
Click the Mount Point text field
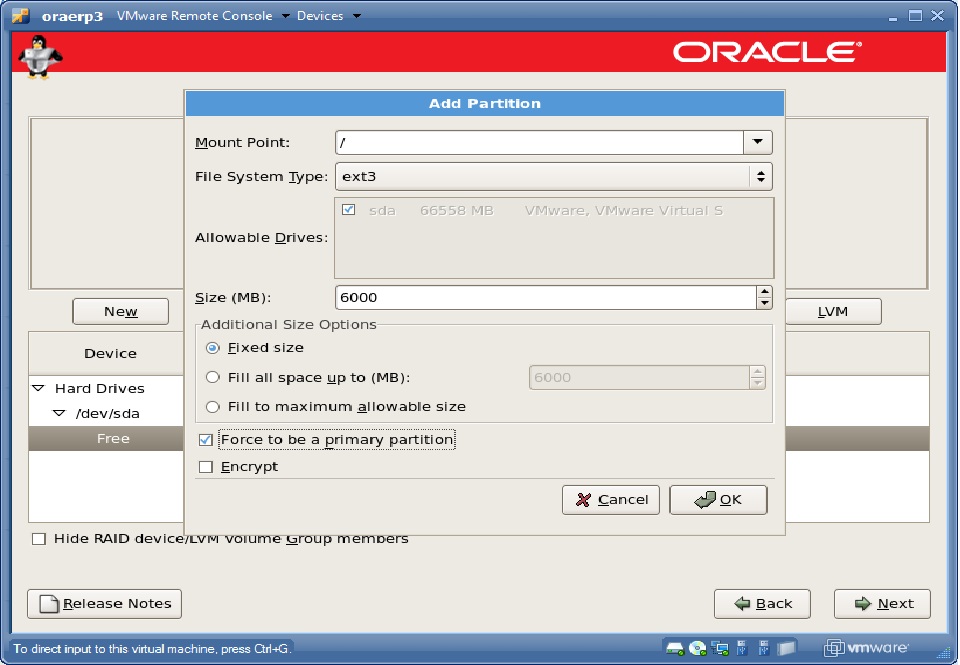coord(539,142)
